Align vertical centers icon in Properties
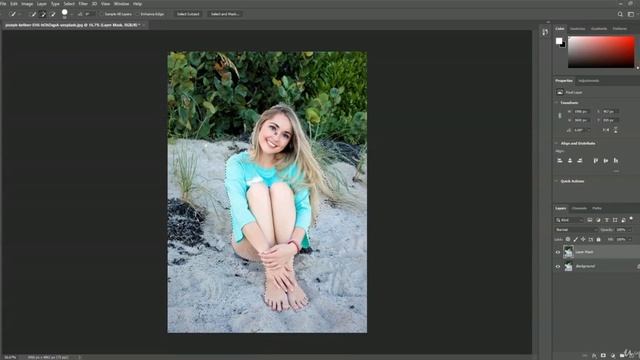This screenshot has height=360, width=640. (606, 160)
